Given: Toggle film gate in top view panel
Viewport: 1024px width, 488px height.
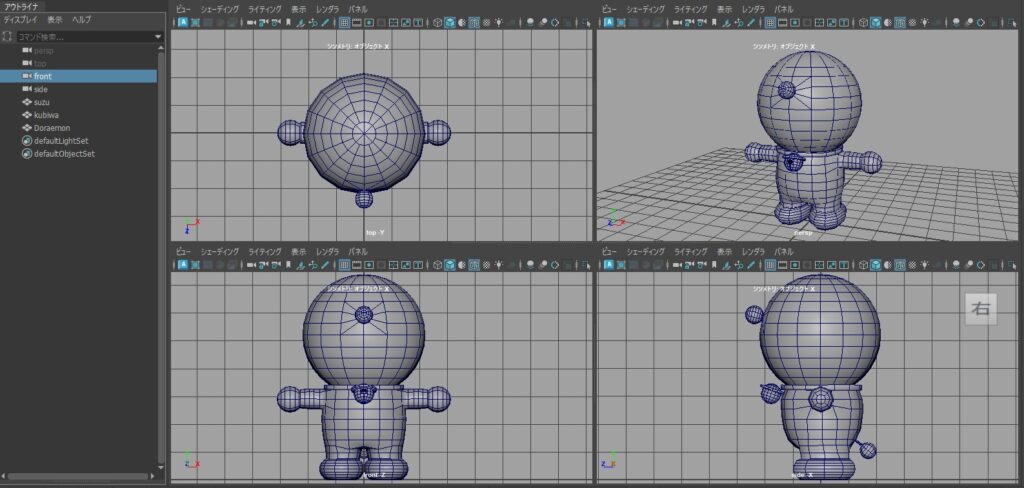Looking at the screenshot, I should pyautogui.click(x=357, y=22).
